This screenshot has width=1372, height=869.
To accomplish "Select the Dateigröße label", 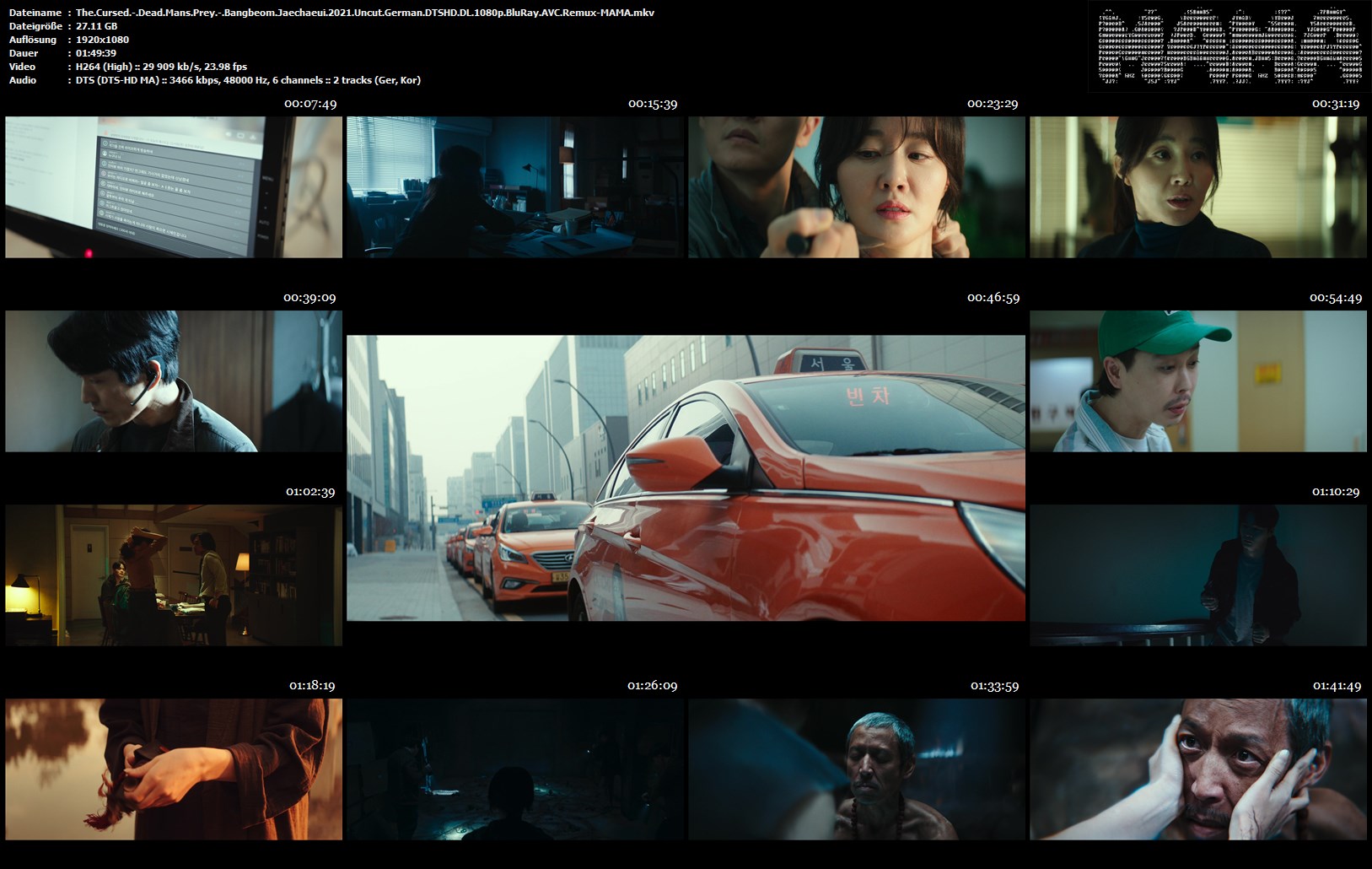I will (x=35, y=26).
